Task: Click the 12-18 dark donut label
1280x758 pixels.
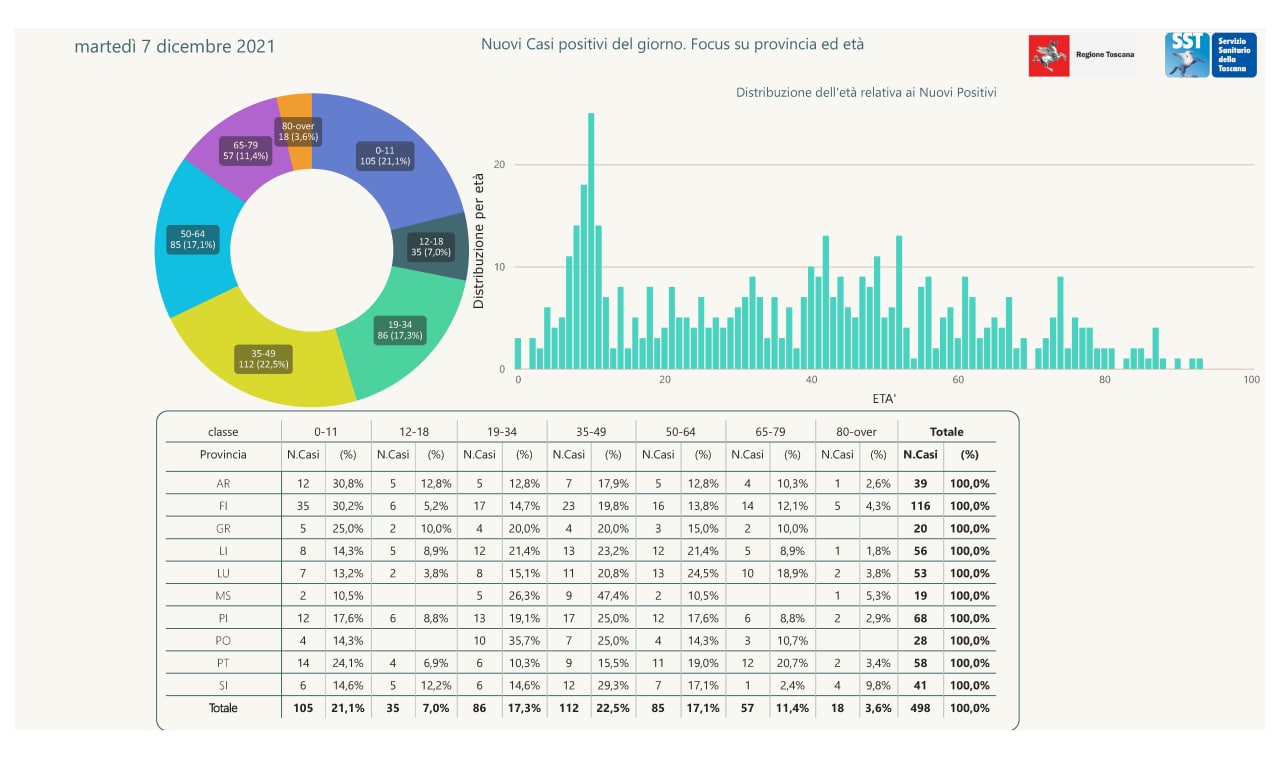Action: [x=431, y=247]
